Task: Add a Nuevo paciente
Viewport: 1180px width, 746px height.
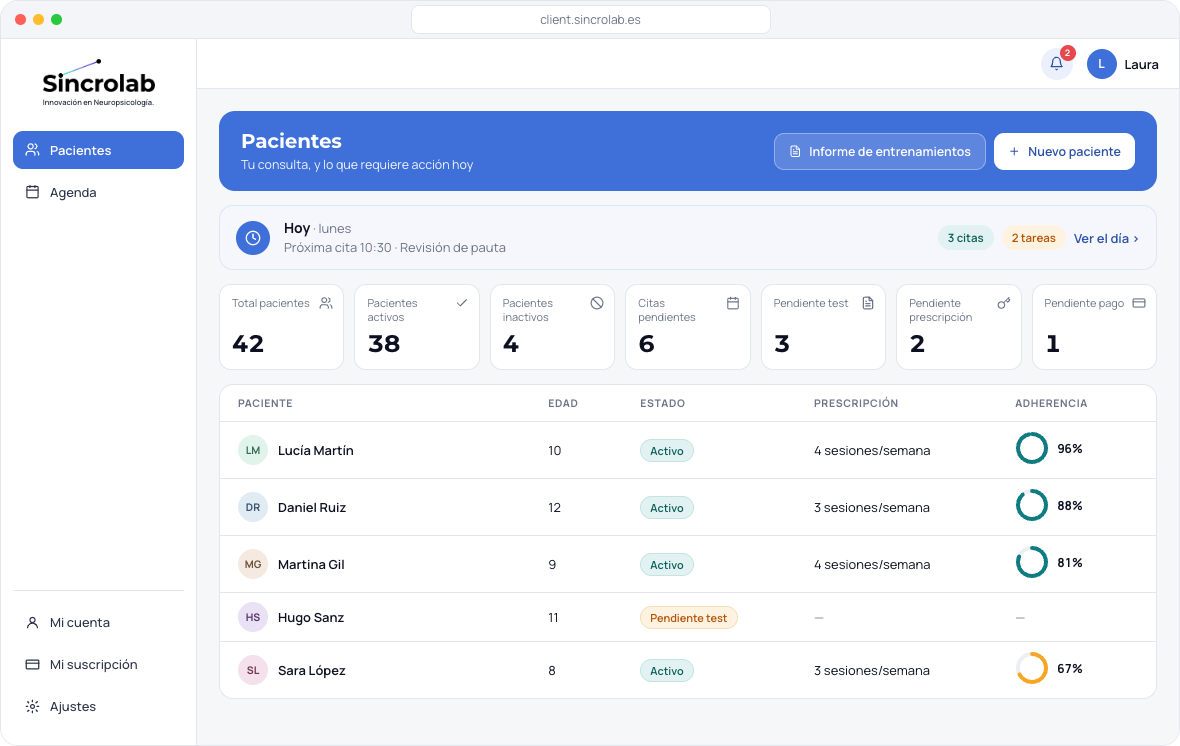Action: [x=1064, y=151]
